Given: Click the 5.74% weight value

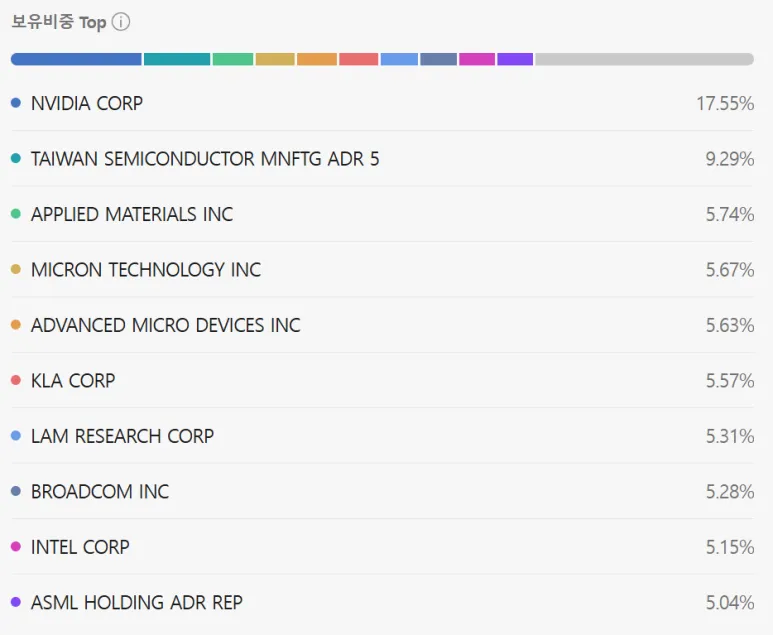Looking at the screenshot, I should 730,214.
